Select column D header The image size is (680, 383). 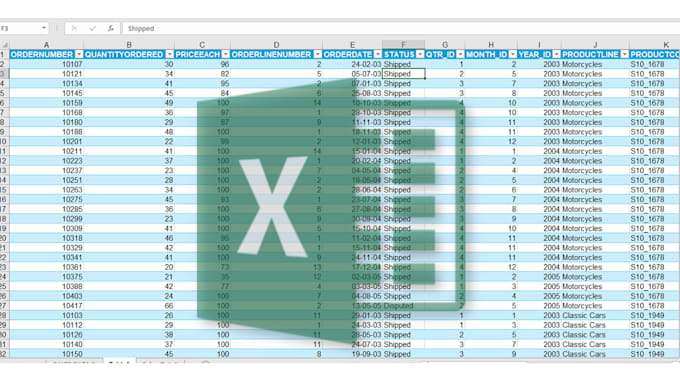tap(276, 45)
